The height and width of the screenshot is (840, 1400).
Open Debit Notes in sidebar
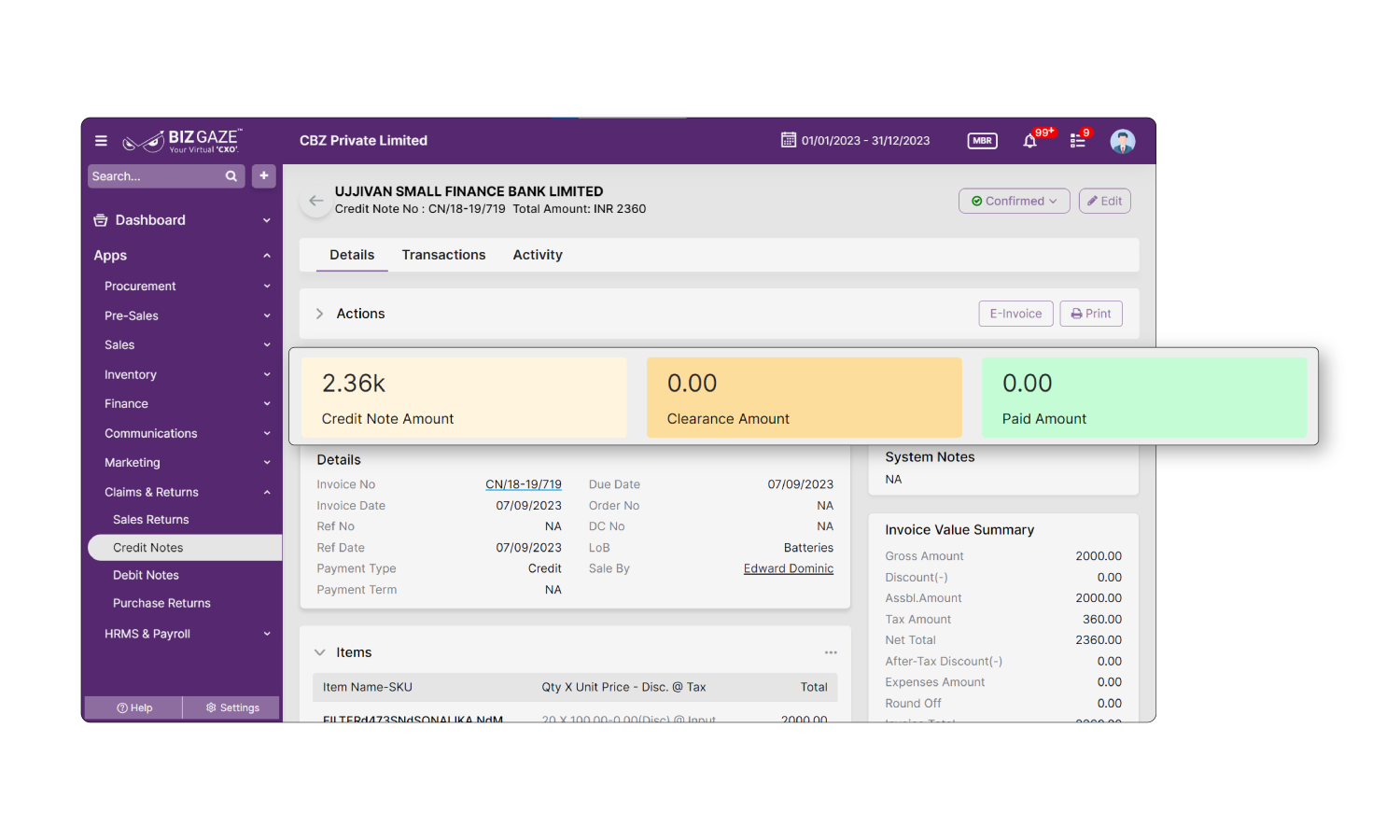point(146,575)
